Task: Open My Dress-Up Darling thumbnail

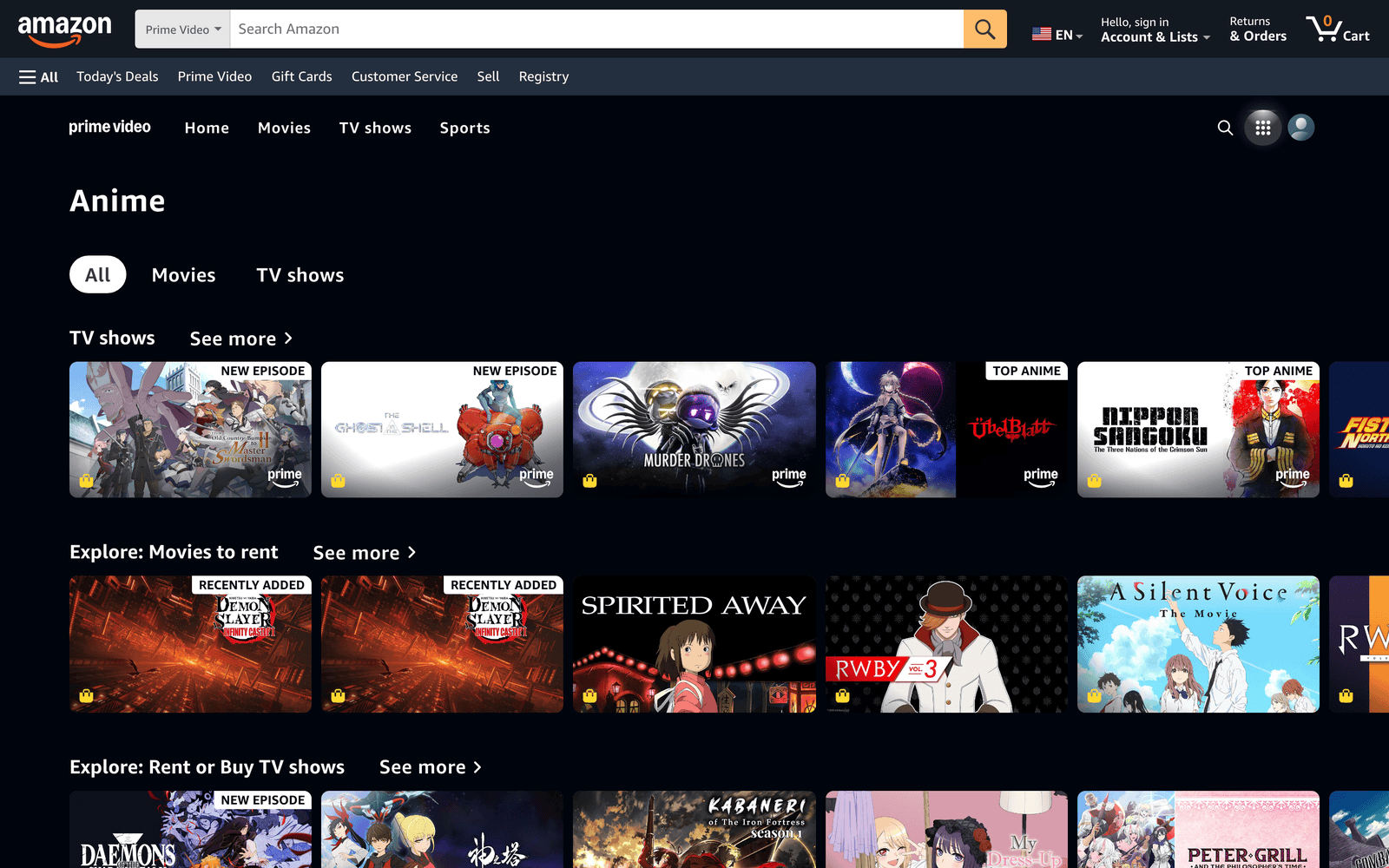Action: pos(946,829)
